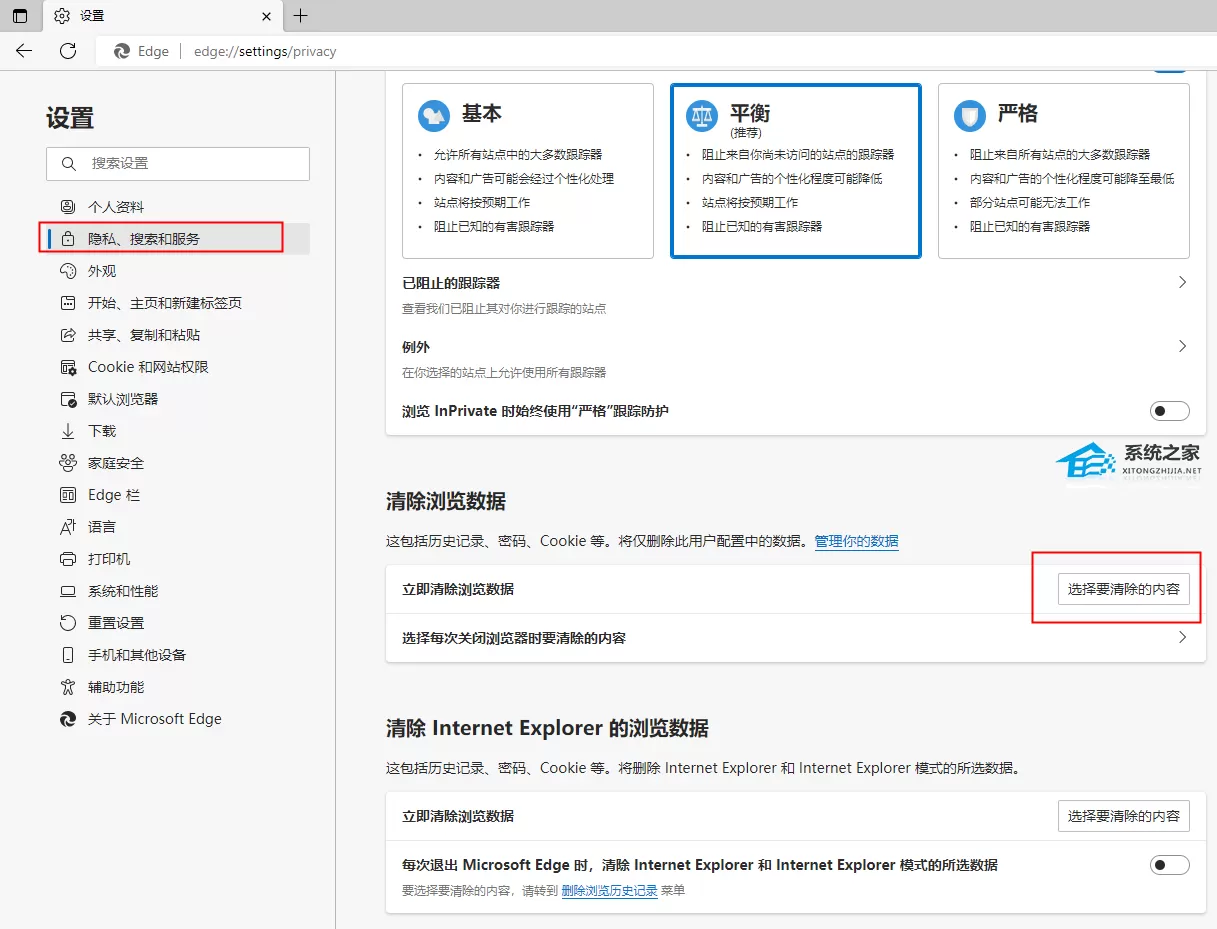Click 选择要清除的内容 under Clear browsing data
1217x929 pixels.
tap(1124, 589)
